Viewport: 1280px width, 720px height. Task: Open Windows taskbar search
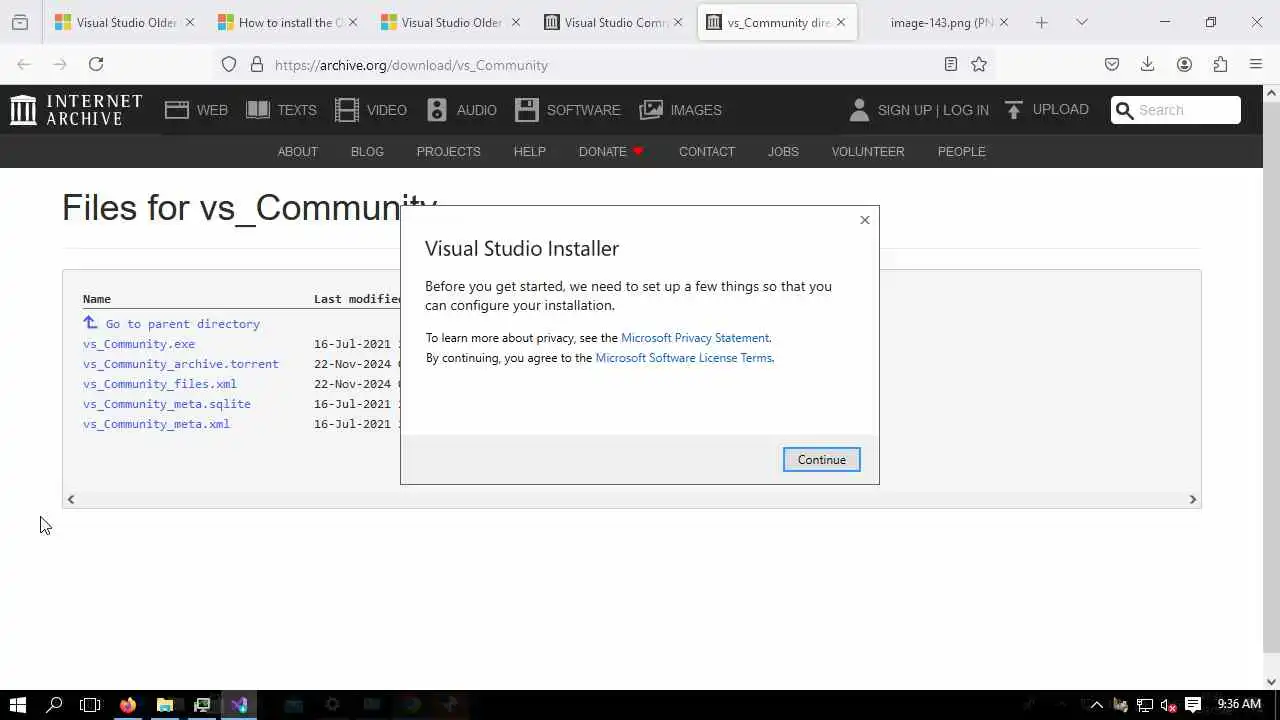(x=54, y=705)
